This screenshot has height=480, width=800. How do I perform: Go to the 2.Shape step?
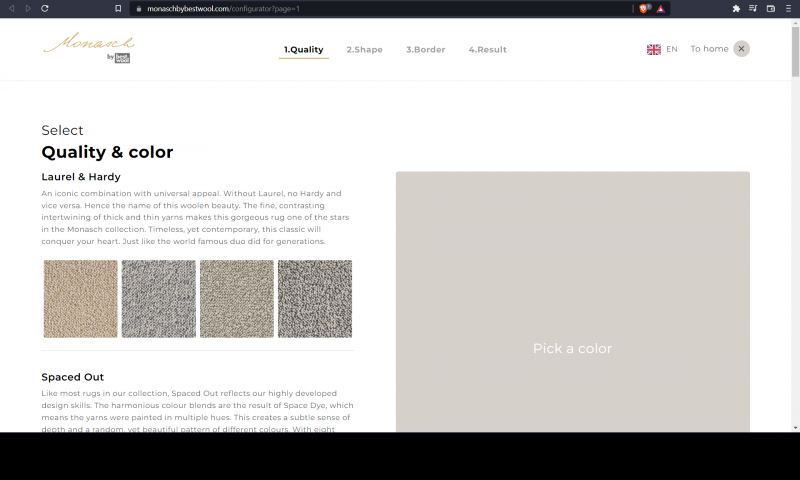click(x=364, y=49)
